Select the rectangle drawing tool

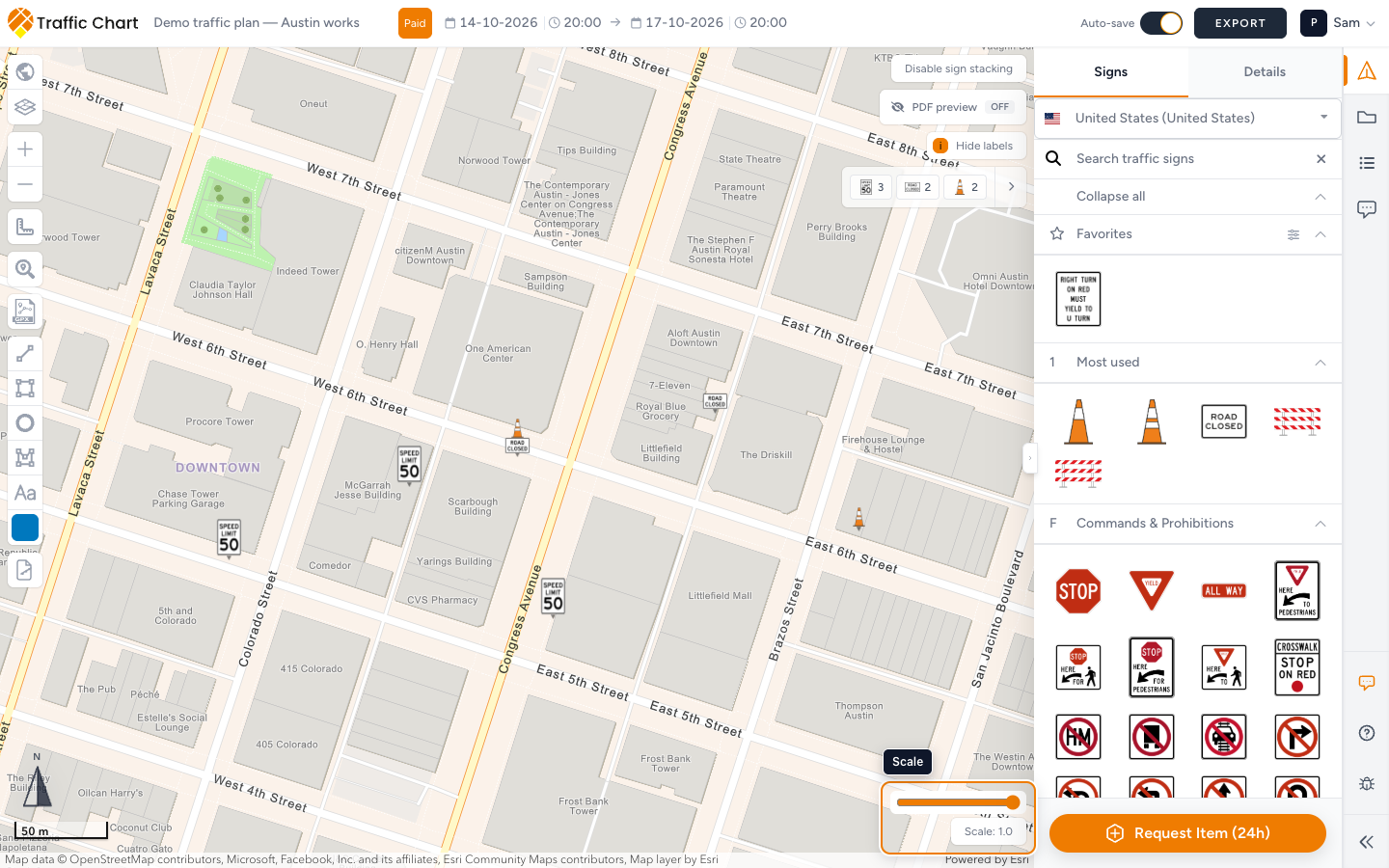[x=25, y=389]
